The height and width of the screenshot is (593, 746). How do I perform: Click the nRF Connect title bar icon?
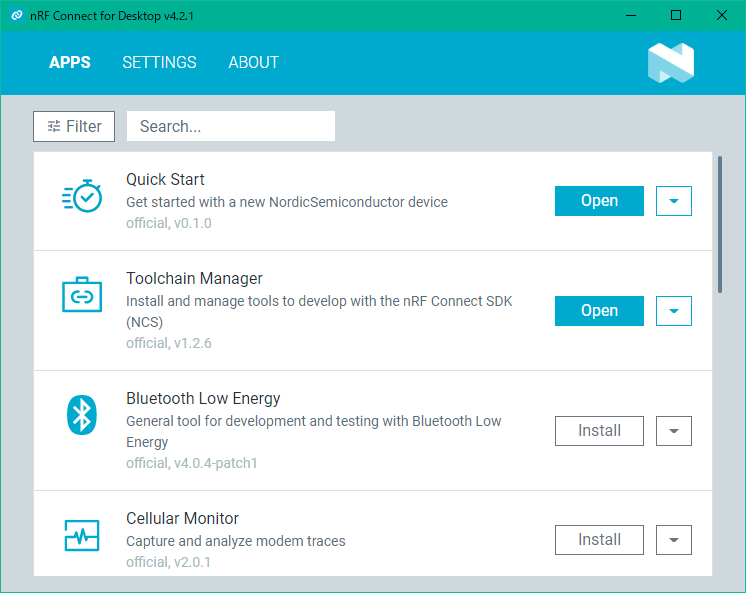pyautogui.click(x=17, y=16)
